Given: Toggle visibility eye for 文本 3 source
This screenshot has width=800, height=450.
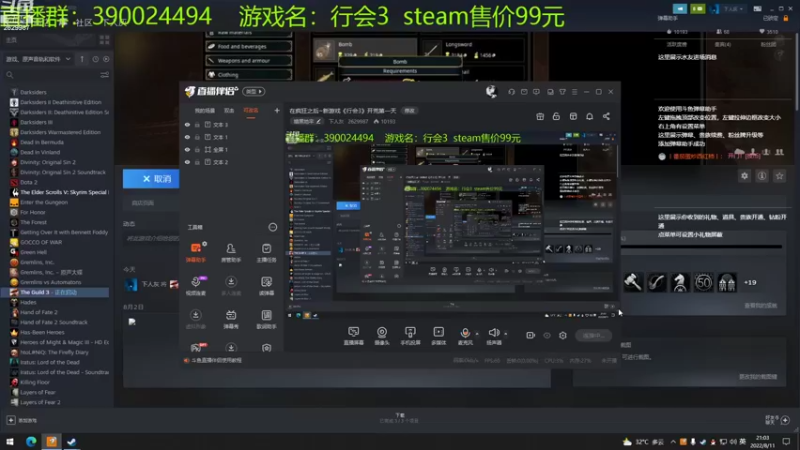Looking at the screenshot, I should click(187, 124).
